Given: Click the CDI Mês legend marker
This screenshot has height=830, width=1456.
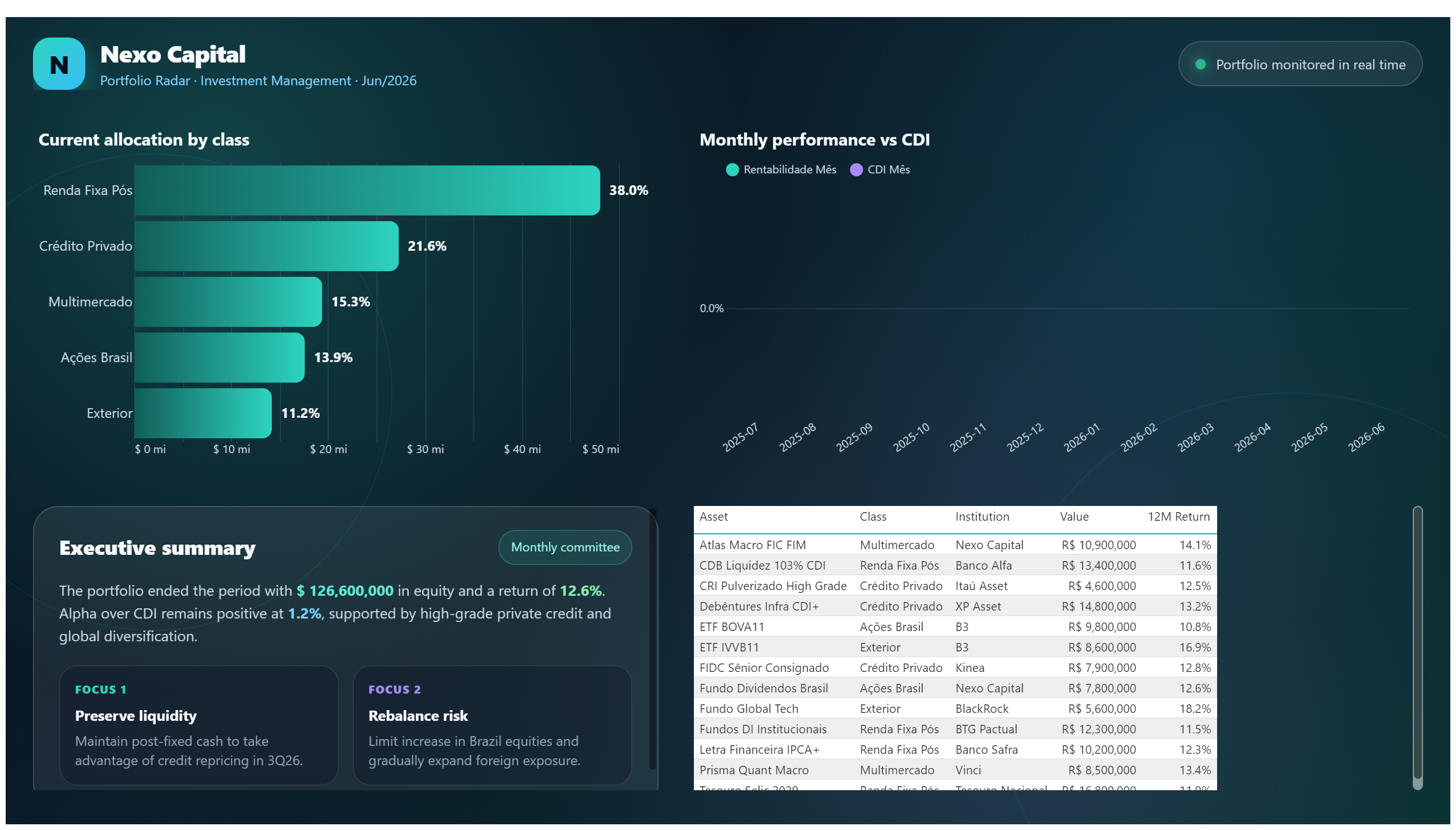Looking at the screenshot, I should click(856, 169).
